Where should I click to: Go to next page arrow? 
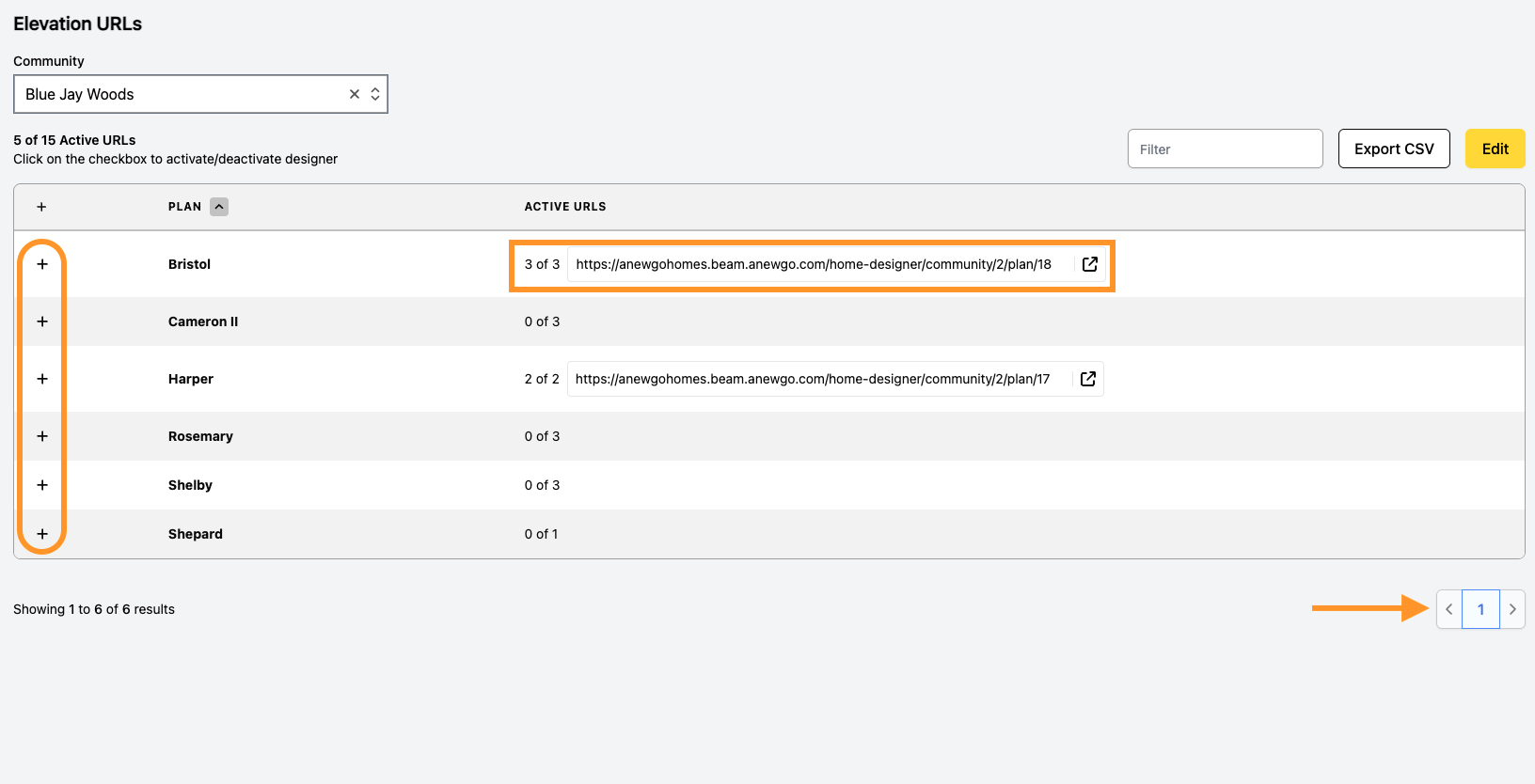click(x=1512, y=609)
